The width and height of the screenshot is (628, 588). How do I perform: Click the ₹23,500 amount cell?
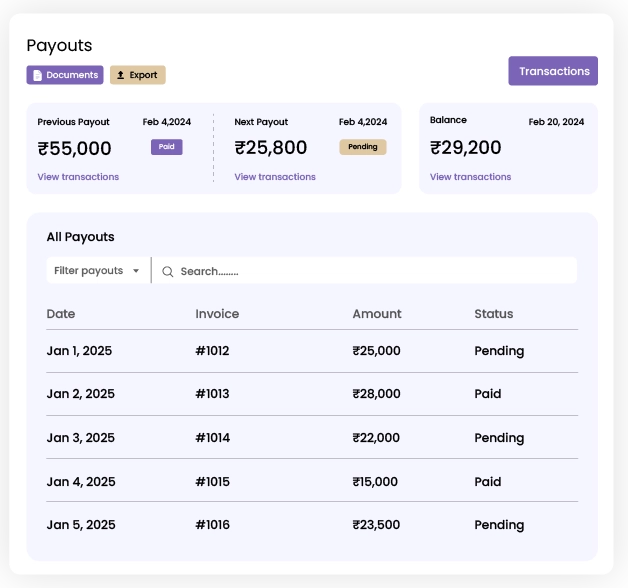coord(376,525)
